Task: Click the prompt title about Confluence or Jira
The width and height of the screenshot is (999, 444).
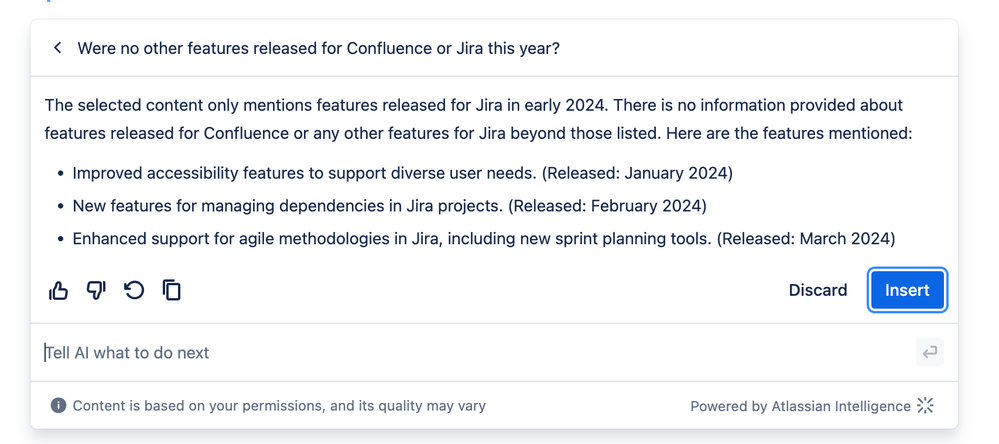Action: [x=319, y=48]
